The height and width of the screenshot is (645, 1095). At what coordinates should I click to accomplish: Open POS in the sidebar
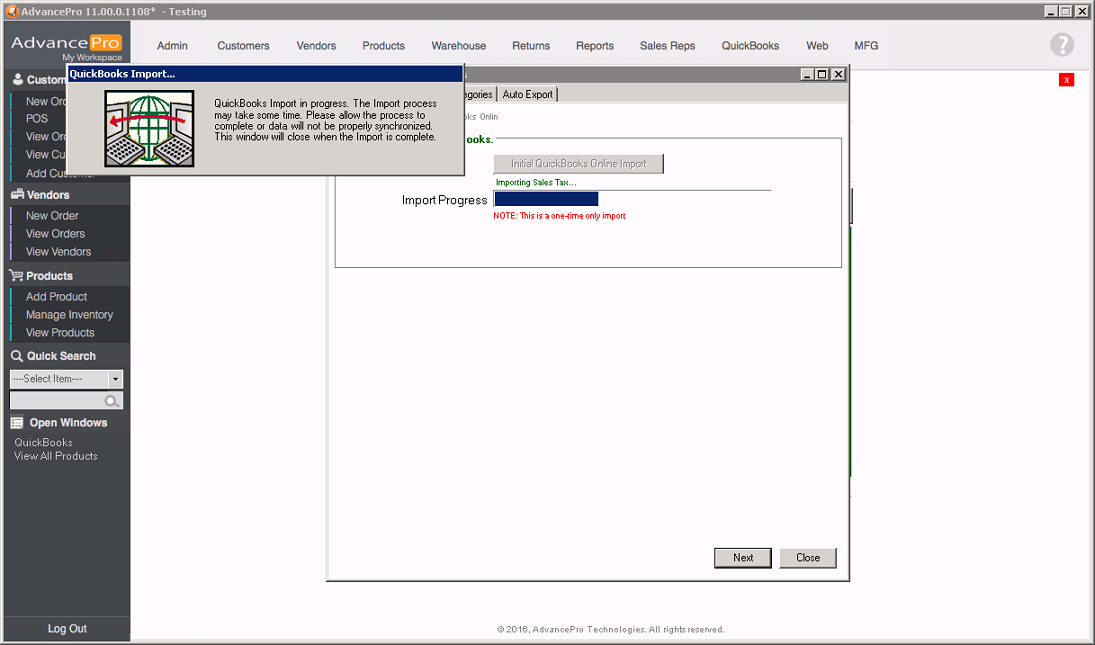pyautogui.click(x=37, y=119)
